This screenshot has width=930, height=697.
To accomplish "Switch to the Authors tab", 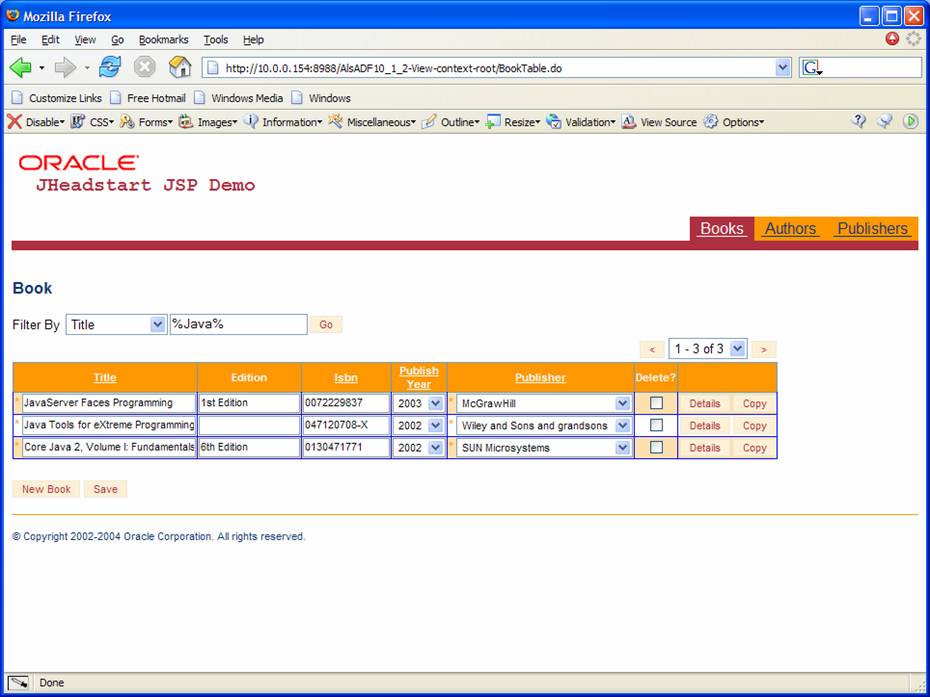I will 790,229.
